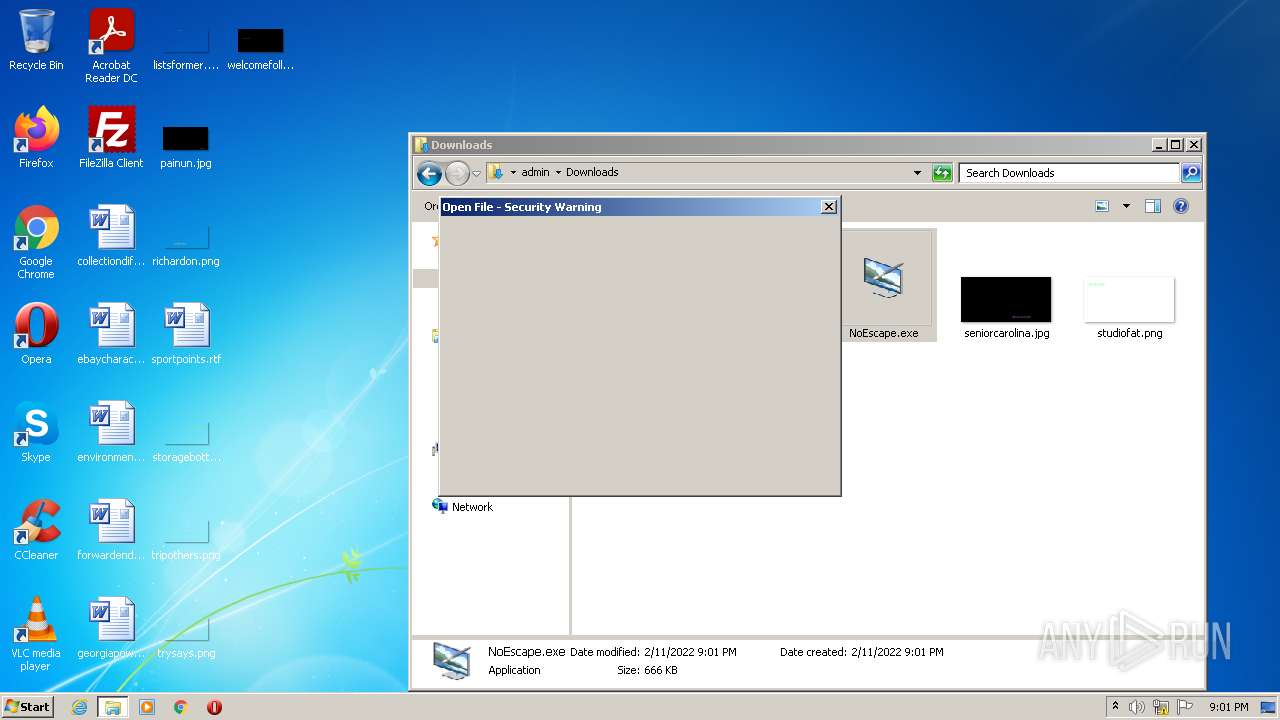1280x720 pixels.
Task: Open address bar history dropdown
Action: (x=917, y=173)
